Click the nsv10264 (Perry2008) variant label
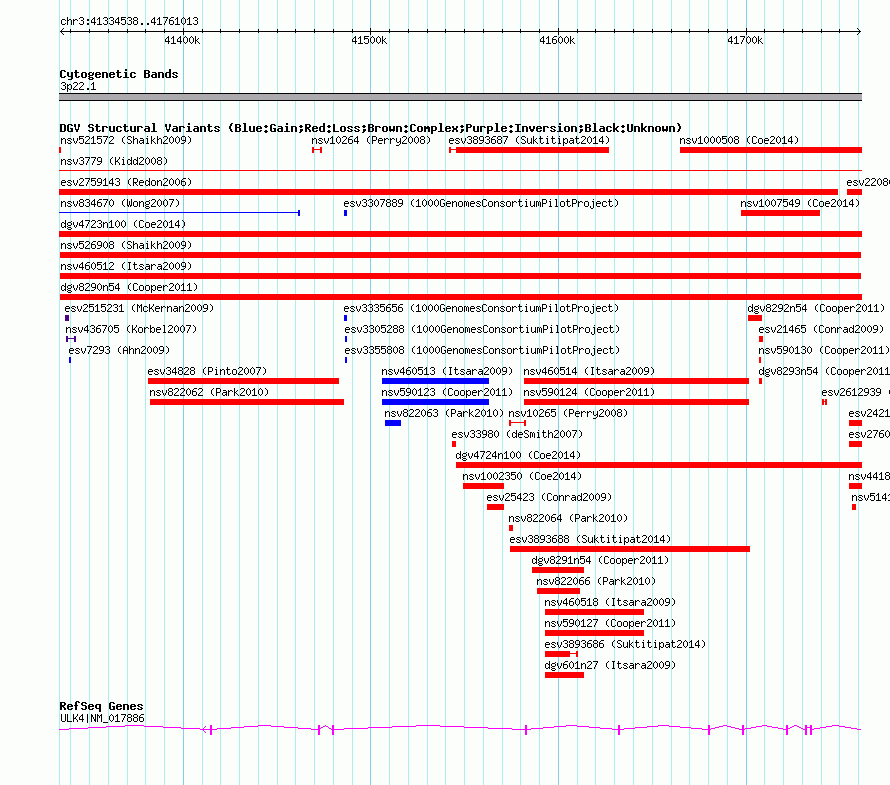890x785 pixels. coord(371,140)
